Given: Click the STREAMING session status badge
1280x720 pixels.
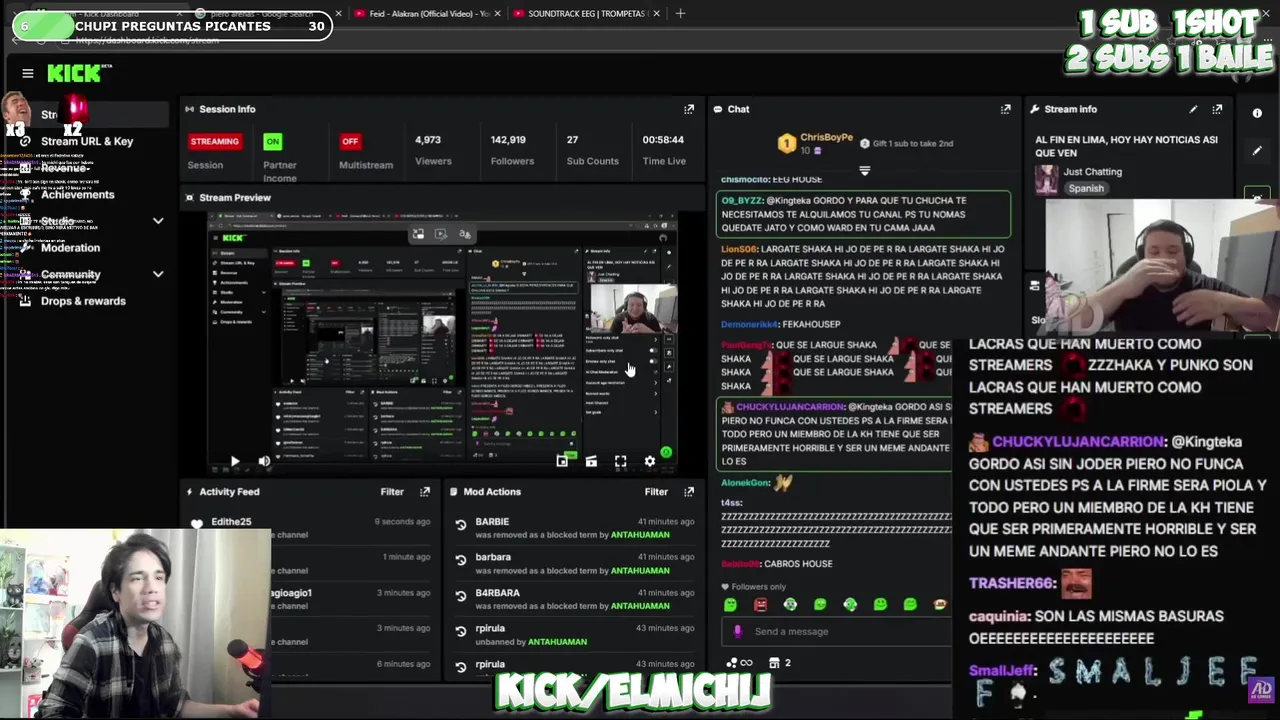Looking at the screenshot, I should pyautogui.click(x=215, y=141).
